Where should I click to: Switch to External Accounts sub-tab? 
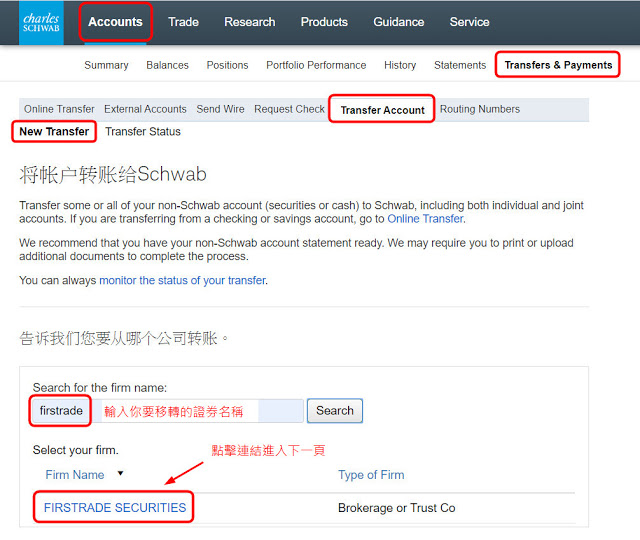click(x=145, y=109)
